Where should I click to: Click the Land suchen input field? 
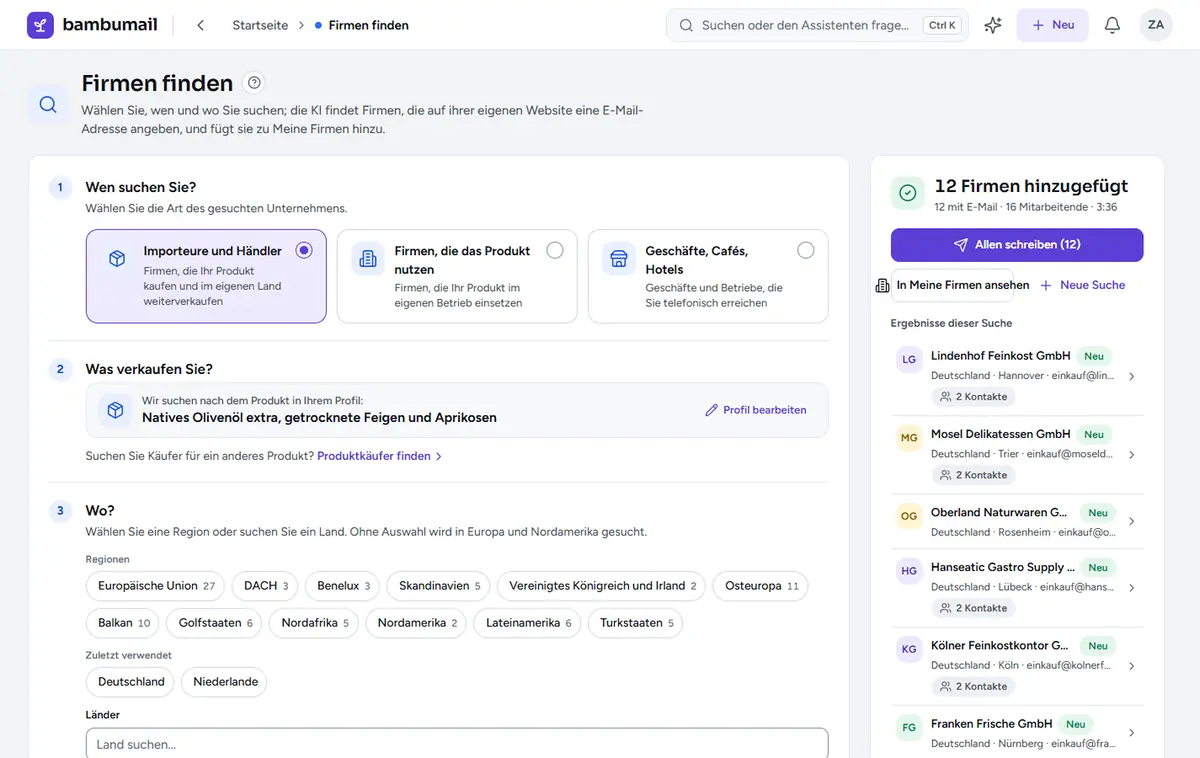point(457,744)
